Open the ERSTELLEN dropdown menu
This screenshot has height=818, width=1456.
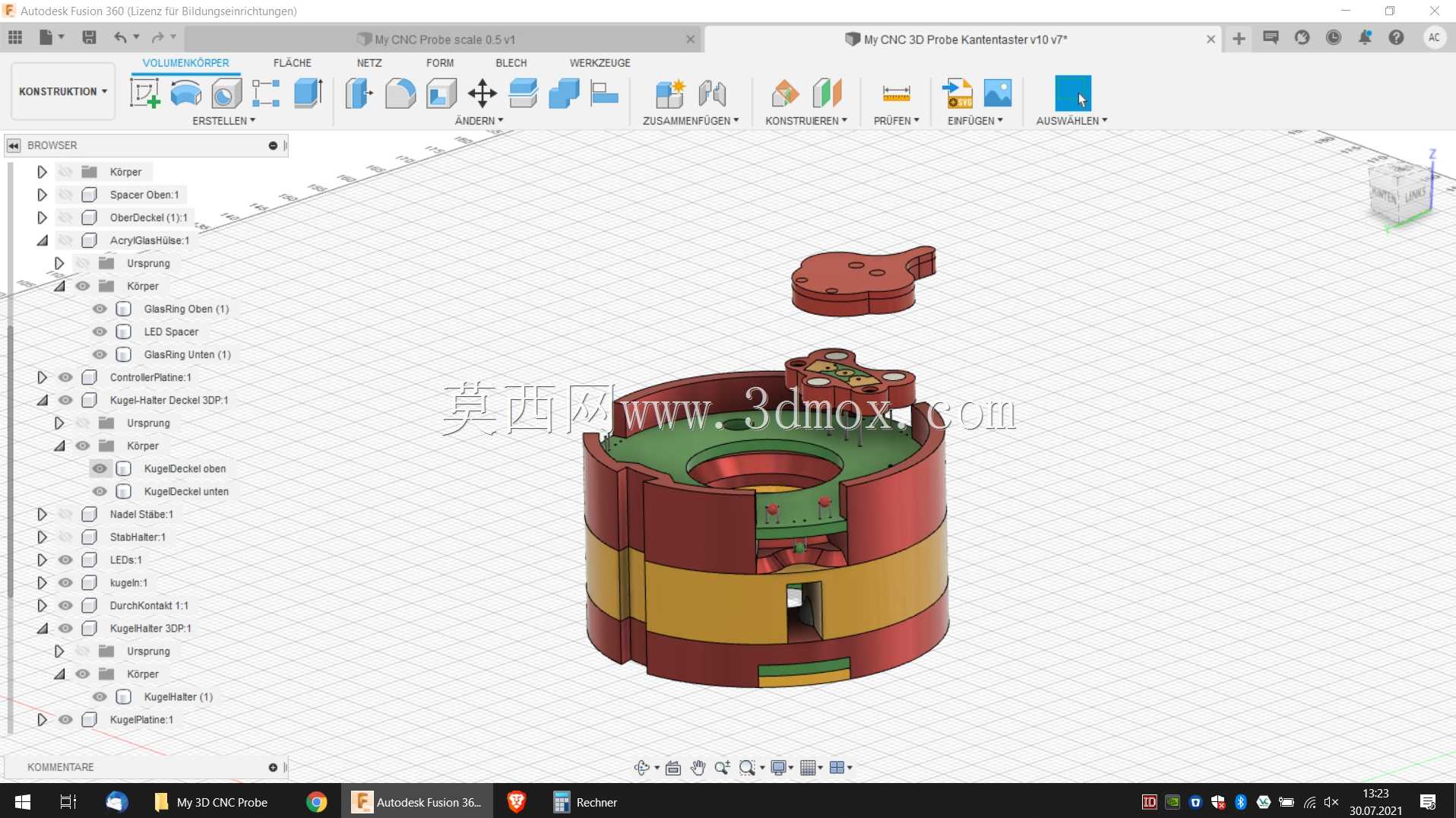point(223,121)
